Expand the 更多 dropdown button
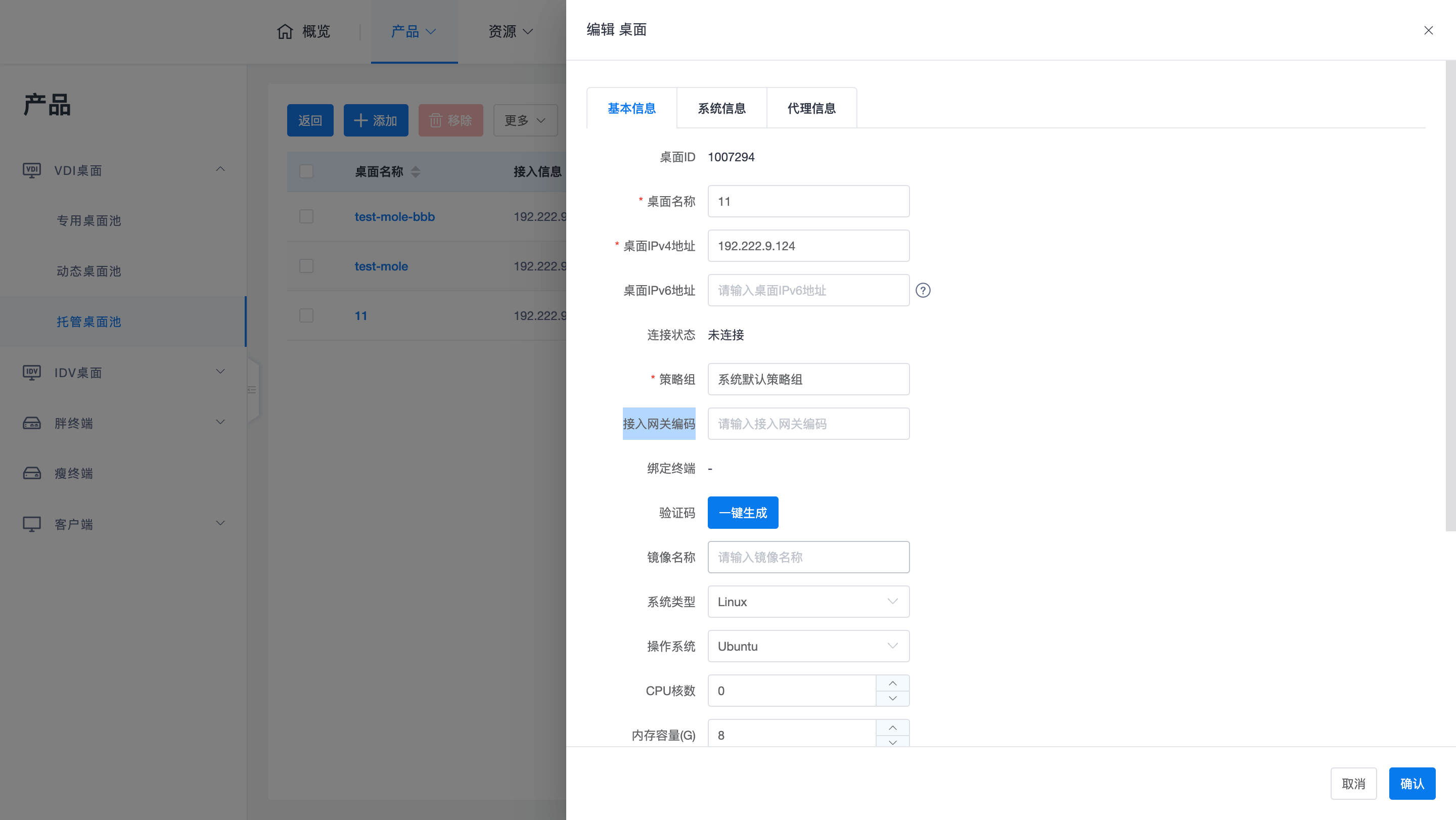 [x=525, y=120]
